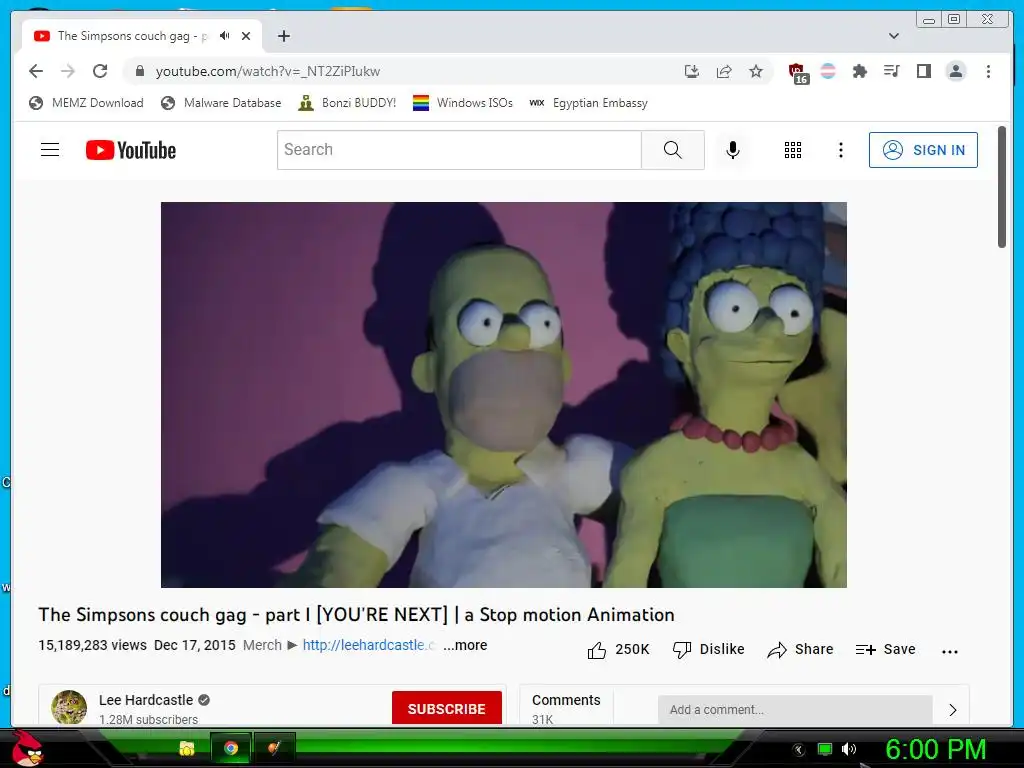Click the video player to pause
Screen dimensions: 1024x768
504,394
